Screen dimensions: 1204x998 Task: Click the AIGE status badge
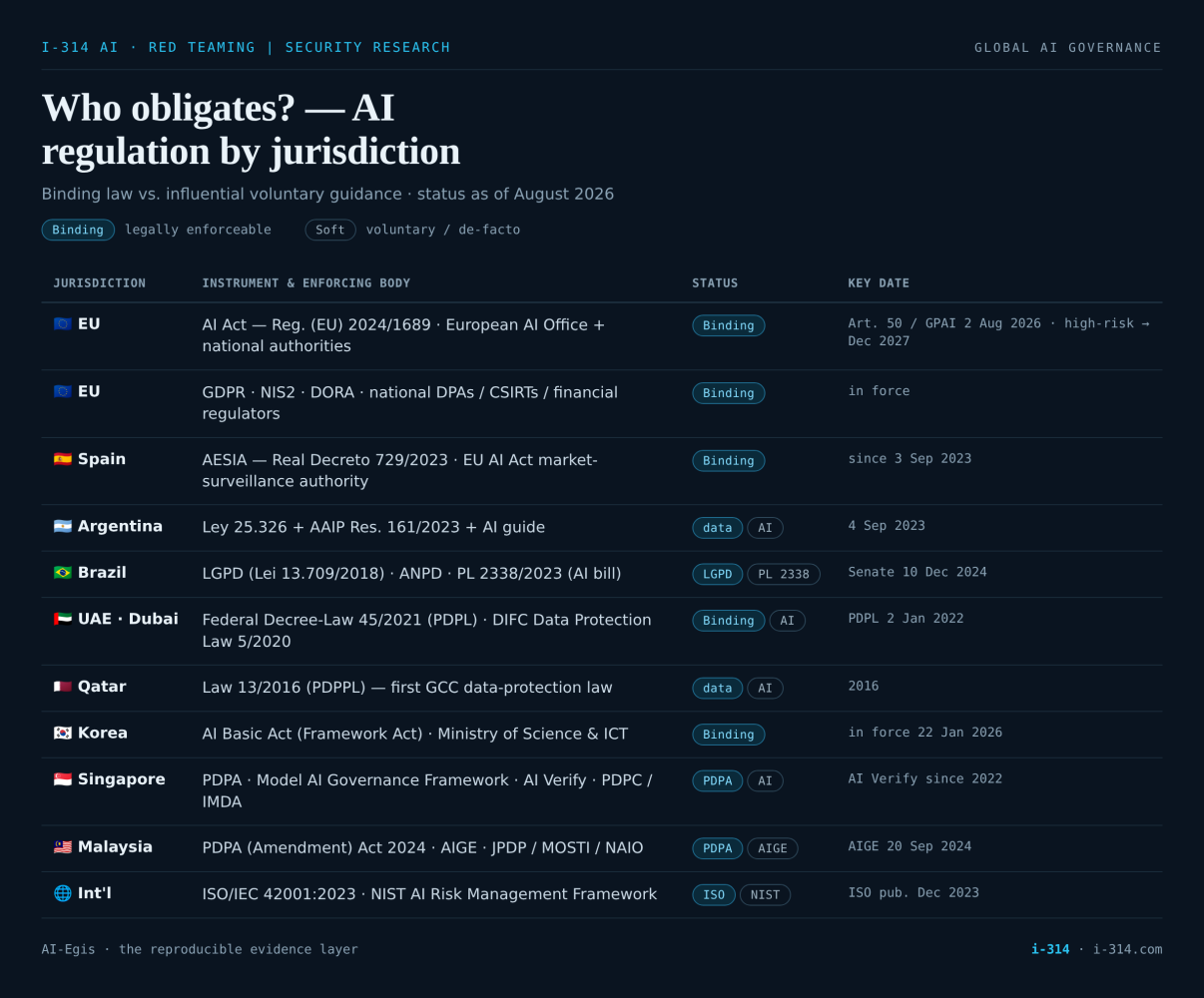point(773,848)
